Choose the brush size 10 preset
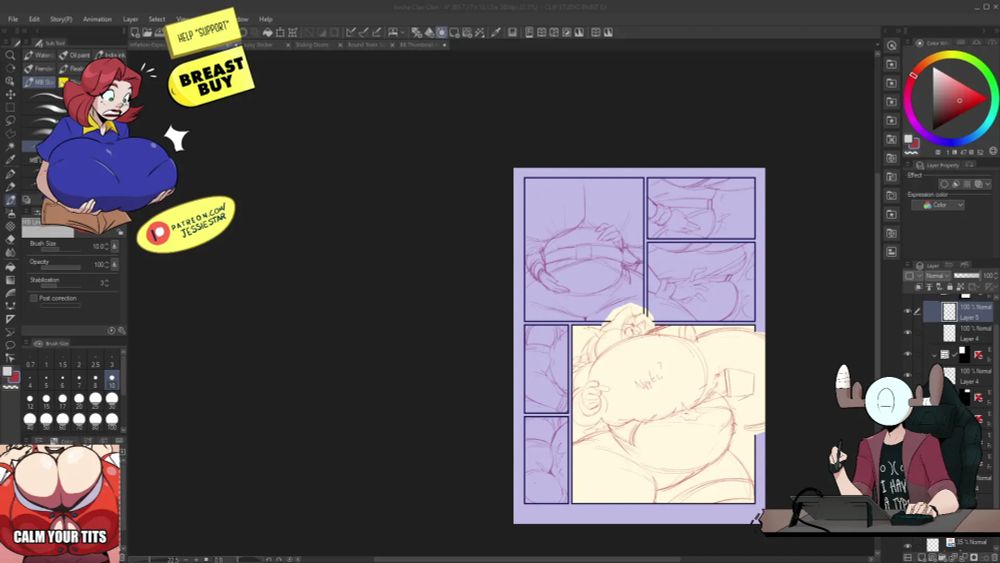1000x563 pixels. [x=112, y=381]
